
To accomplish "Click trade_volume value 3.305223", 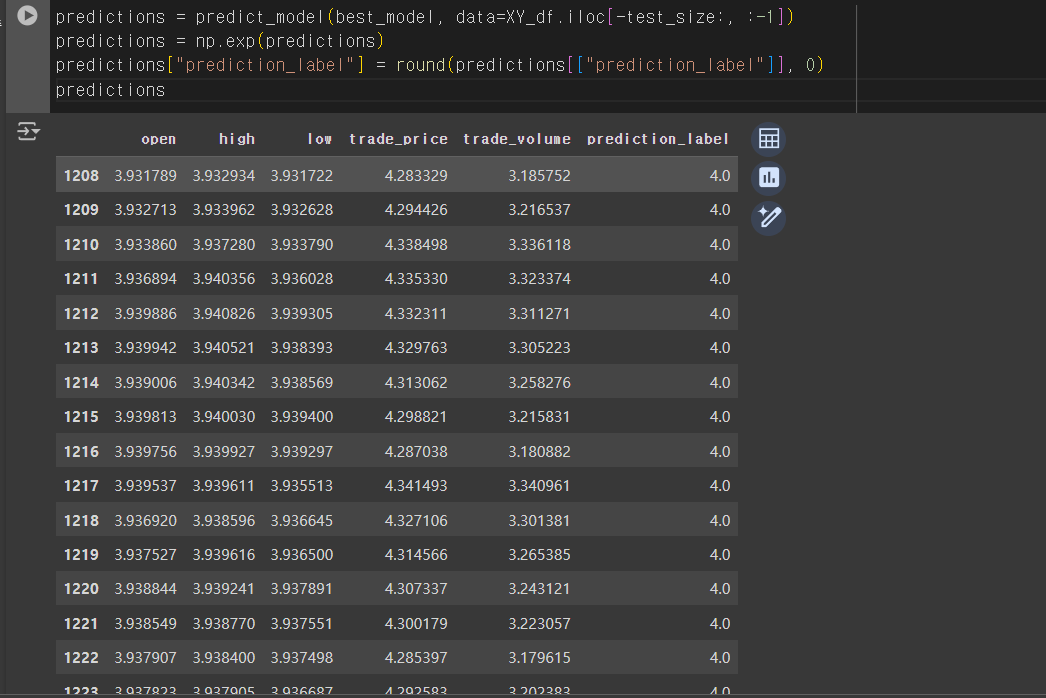I will coord(540,348).
